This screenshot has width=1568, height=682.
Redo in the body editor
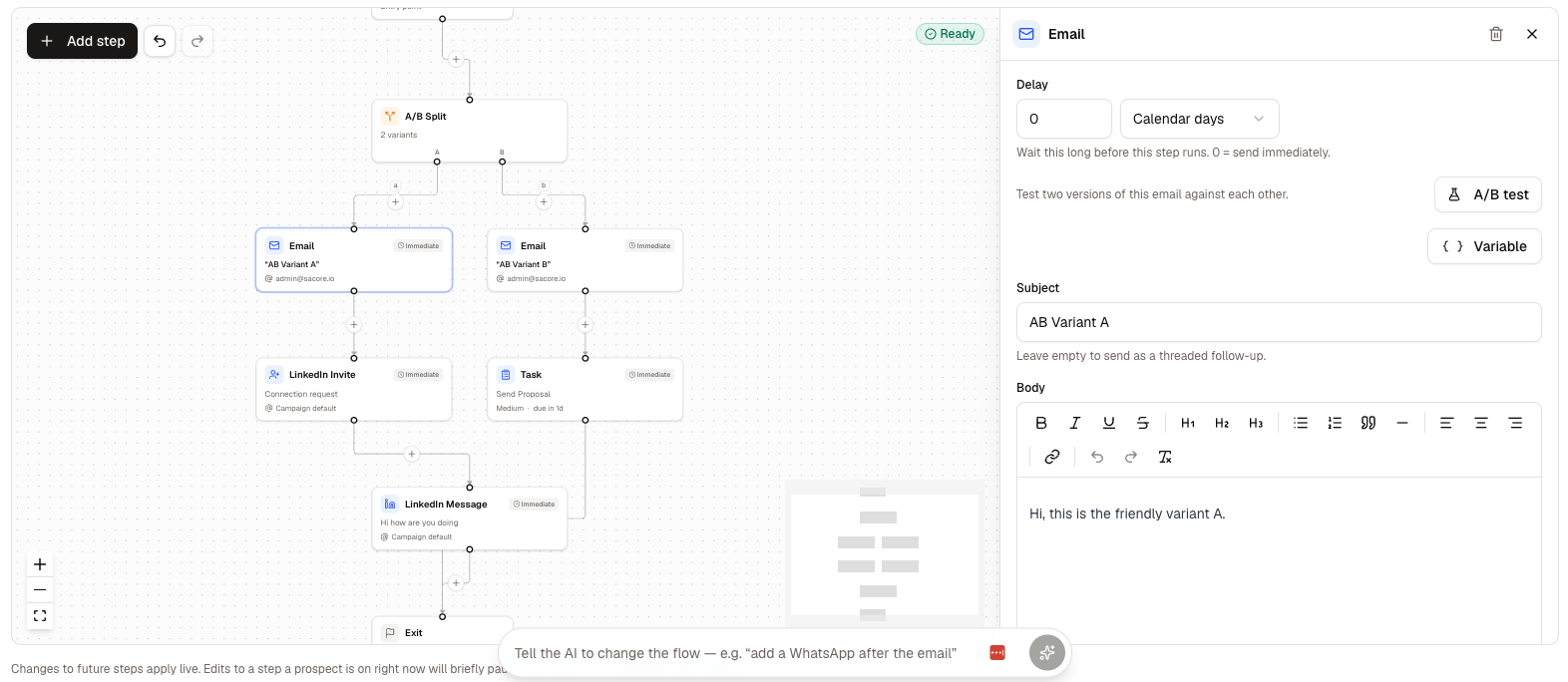click(x=1131, y=457)
